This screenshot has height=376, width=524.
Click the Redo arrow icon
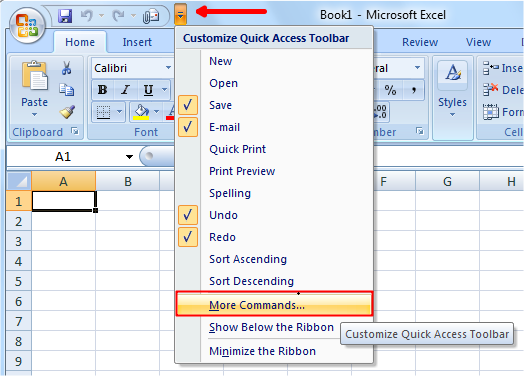(118, 15)
